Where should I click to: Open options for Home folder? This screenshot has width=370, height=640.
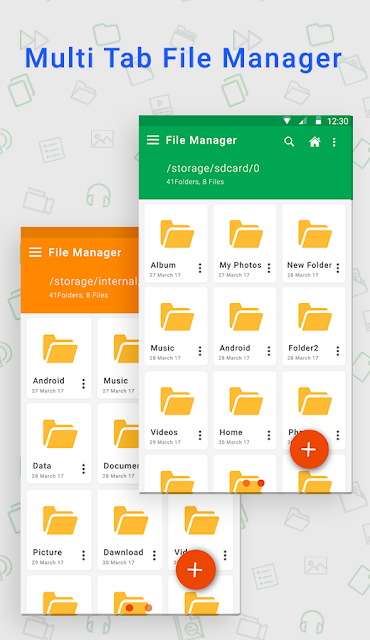coord(269,436)
